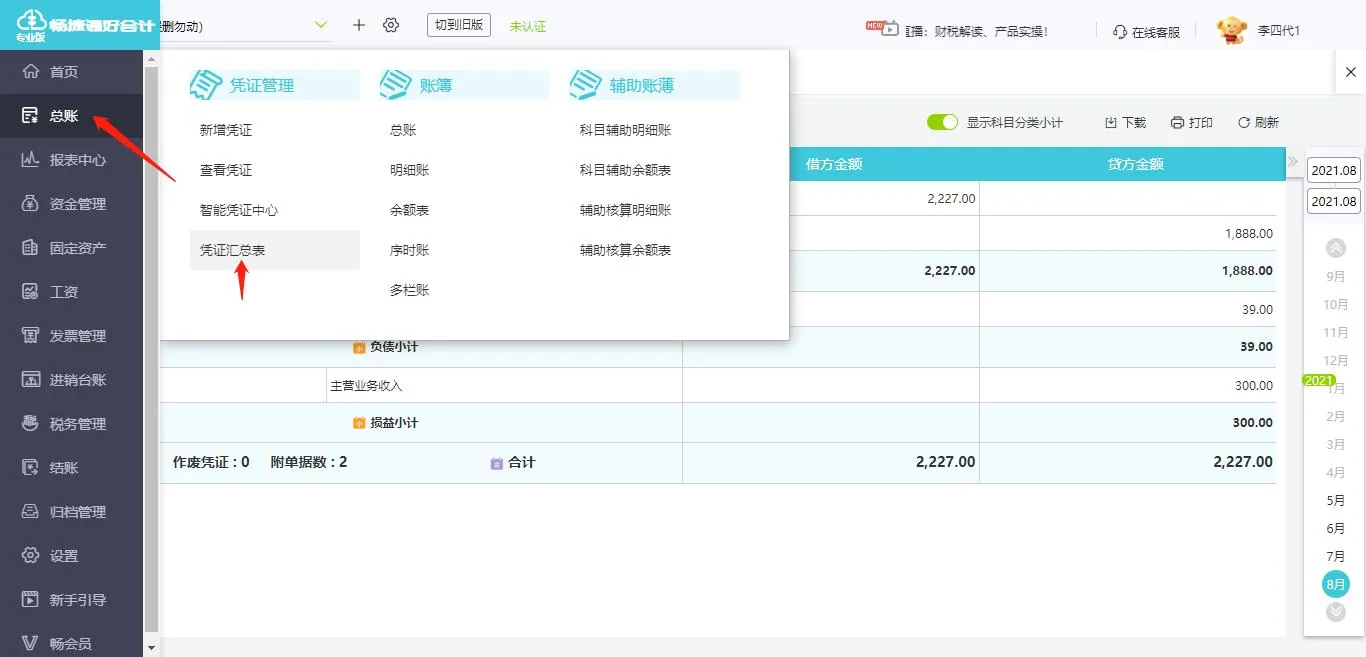Open the 总账 general ledger sidebar item
The width and height of the screenshot is (1366, 657).
tap(72, 116)
